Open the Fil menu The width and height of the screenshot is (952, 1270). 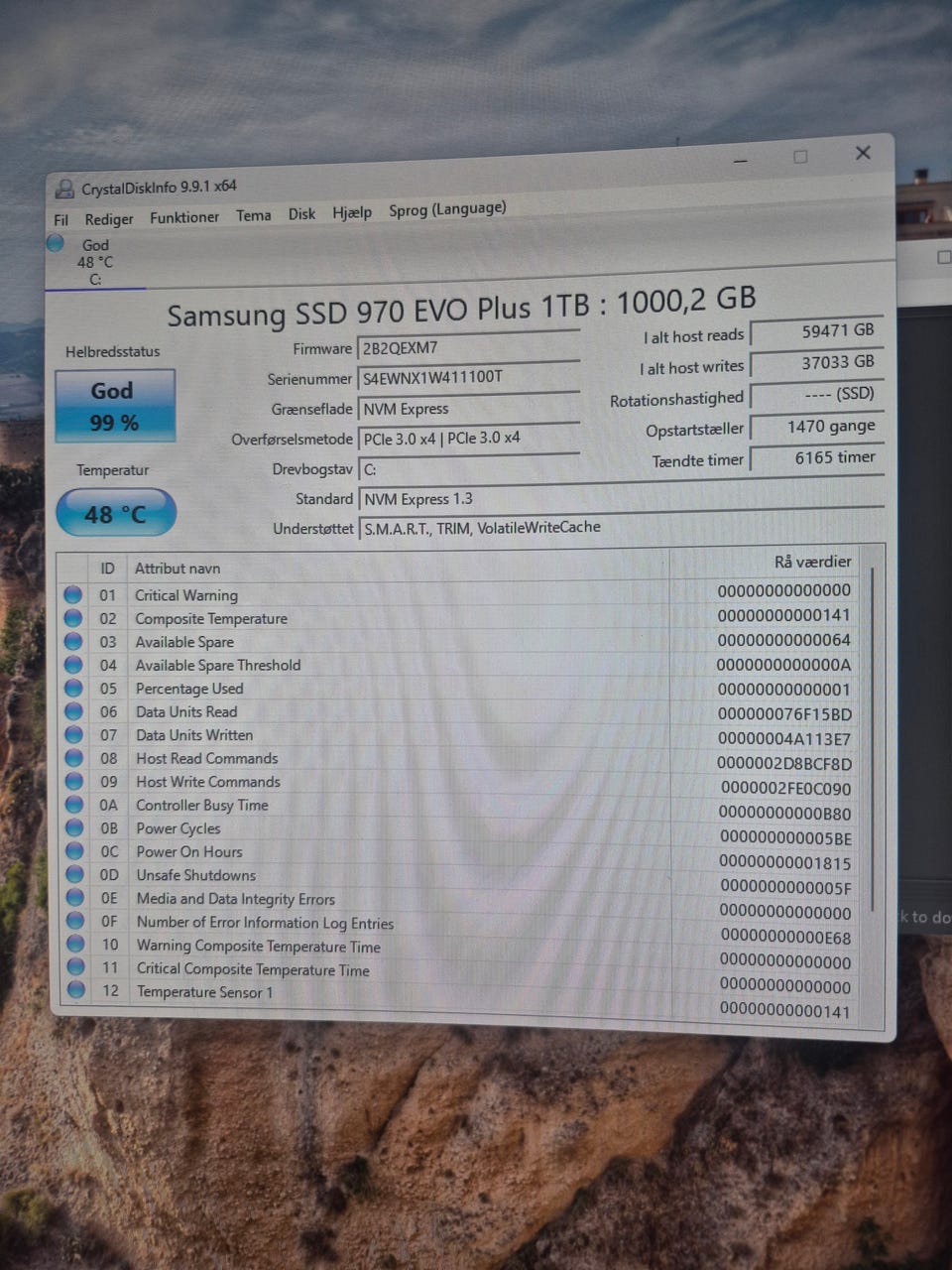(61, 220)
